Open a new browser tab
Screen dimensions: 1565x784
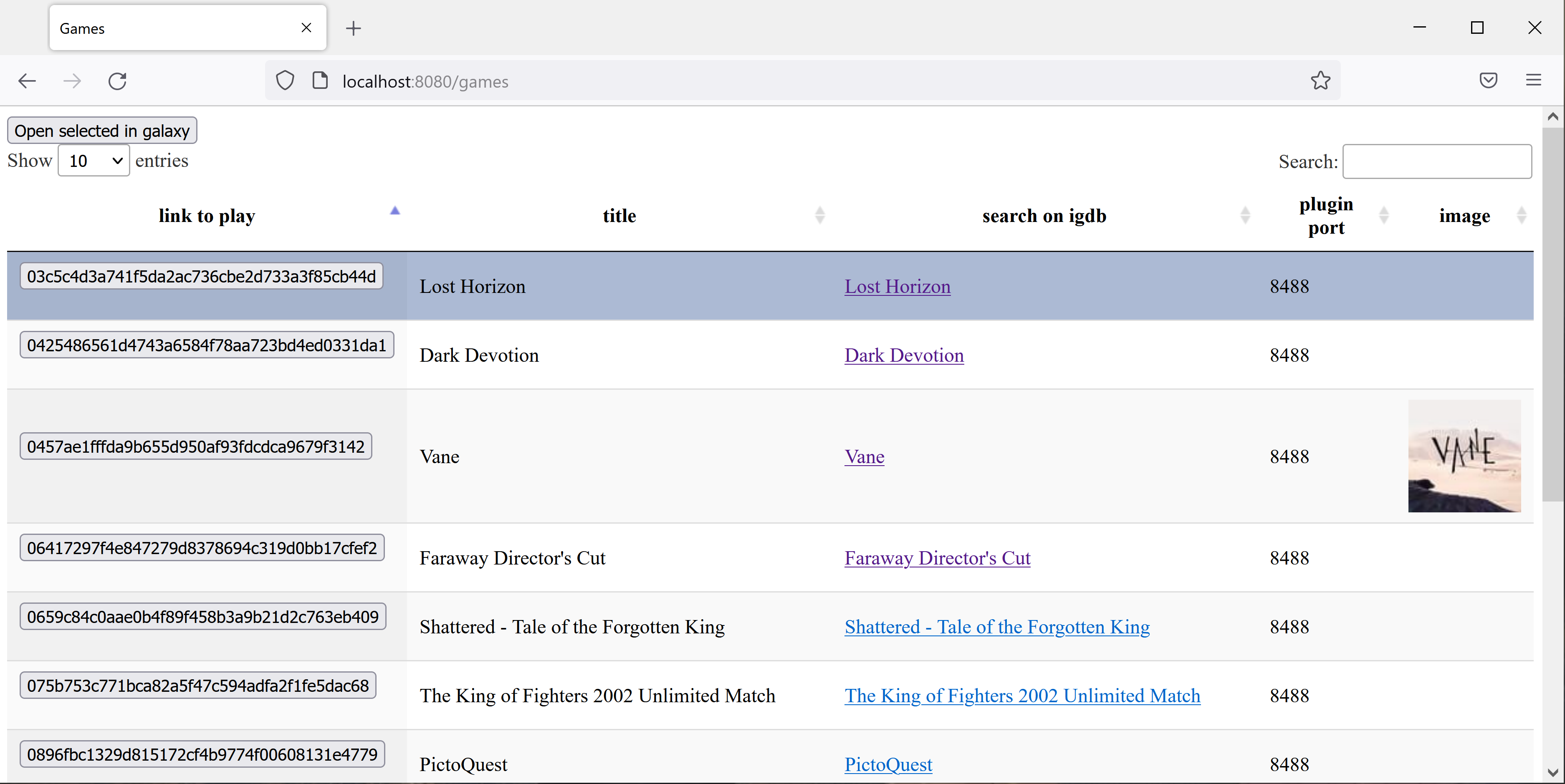tap(353, 28)
